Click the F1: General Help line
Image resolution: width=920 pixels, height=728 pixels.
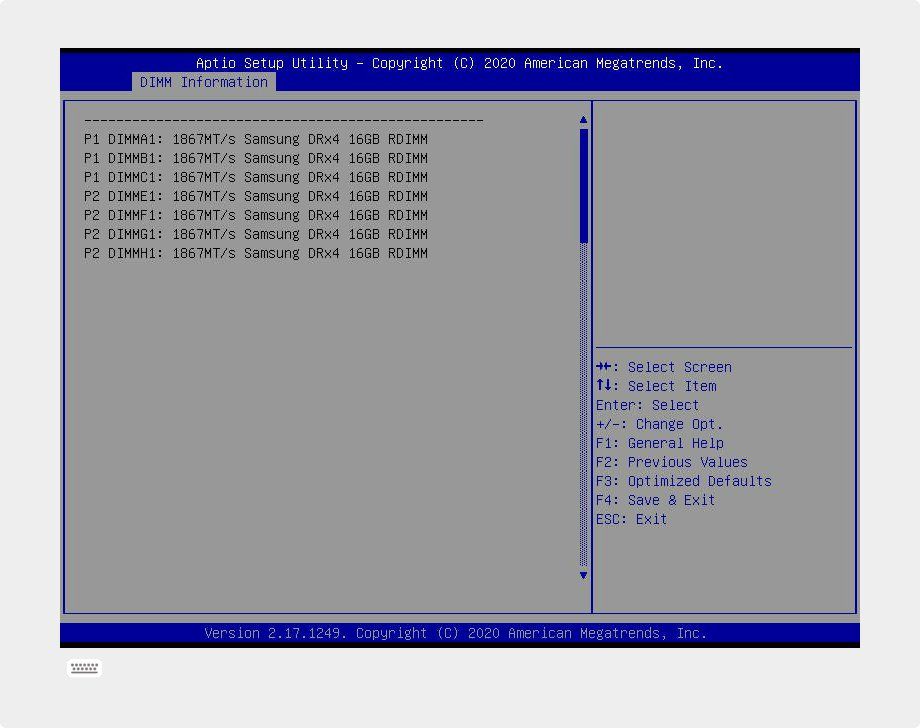click(659, 443)
